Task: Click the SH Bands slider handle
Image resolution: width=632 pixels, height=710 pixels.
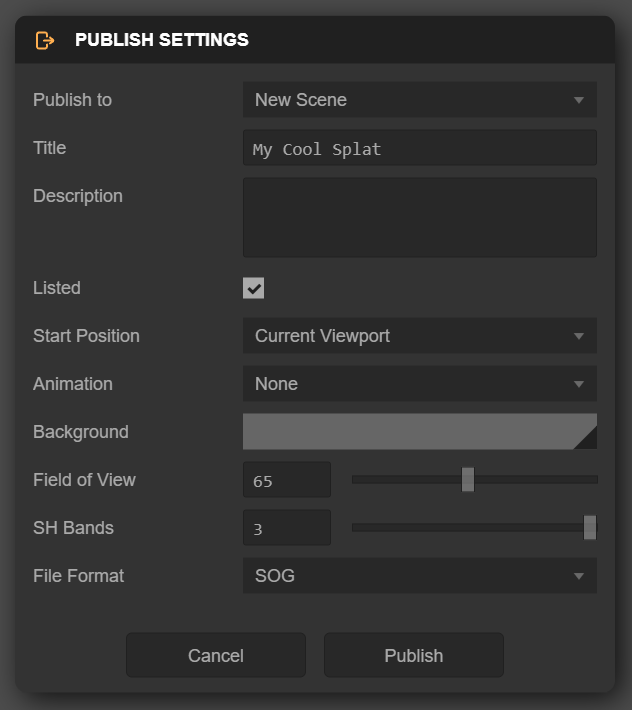Action: (x=590, y=528)
